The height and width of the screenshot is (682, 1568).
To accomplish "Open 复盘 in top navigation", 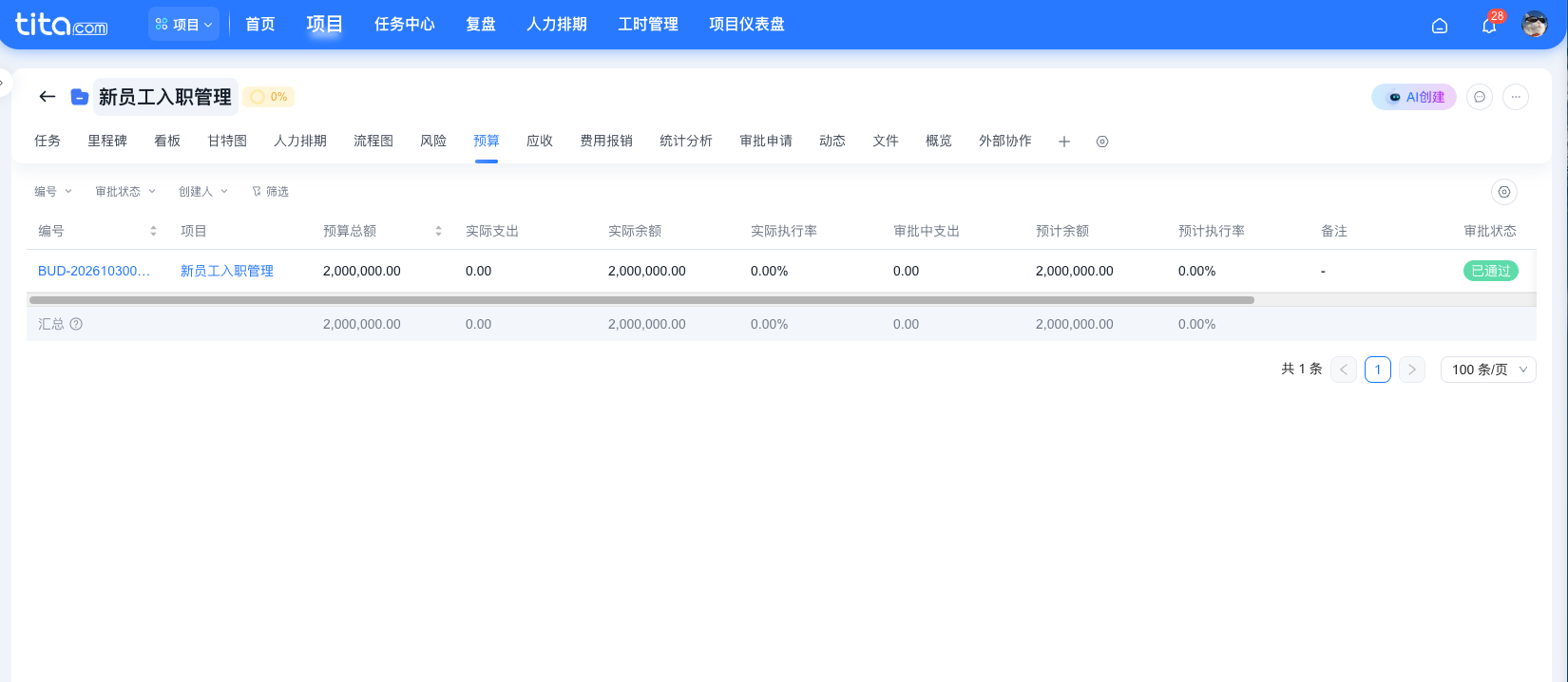I will coord(480,25).
